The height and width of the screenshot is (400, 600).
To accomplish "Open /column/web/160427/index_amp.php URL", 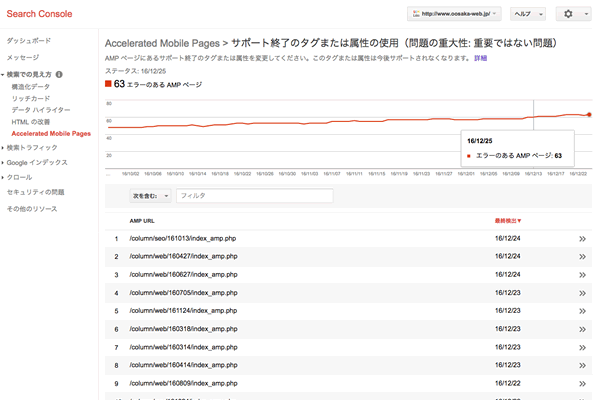I will click(183, 256).
